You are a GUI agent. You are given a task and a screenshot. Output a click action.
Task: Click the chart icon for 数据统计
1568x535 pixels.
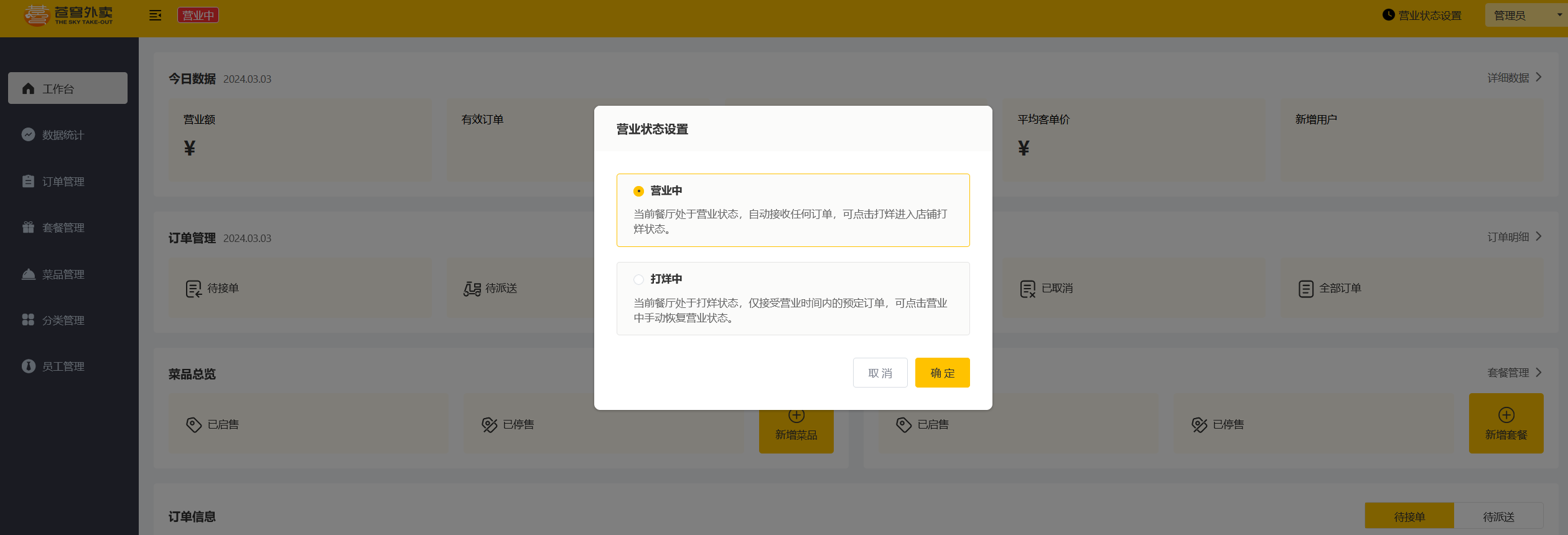pyautogui.click(x=28, y=134)
